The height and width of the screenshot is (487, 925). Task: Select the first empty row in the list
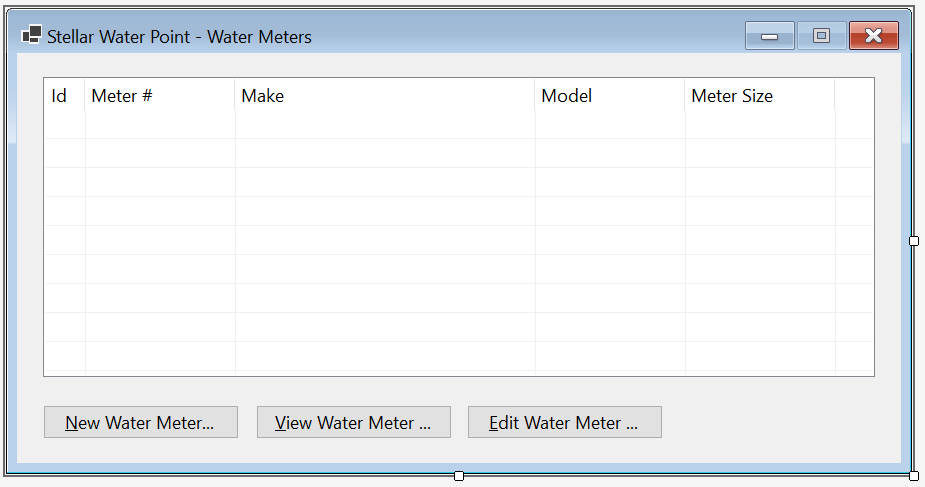pyautogui.click(x=458, y=124)
